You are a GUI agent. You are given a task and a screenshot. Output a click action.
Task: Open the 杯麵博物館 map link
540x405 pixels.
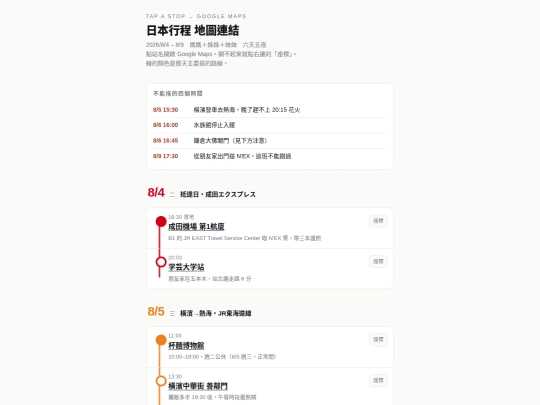[x=186, y=345]
